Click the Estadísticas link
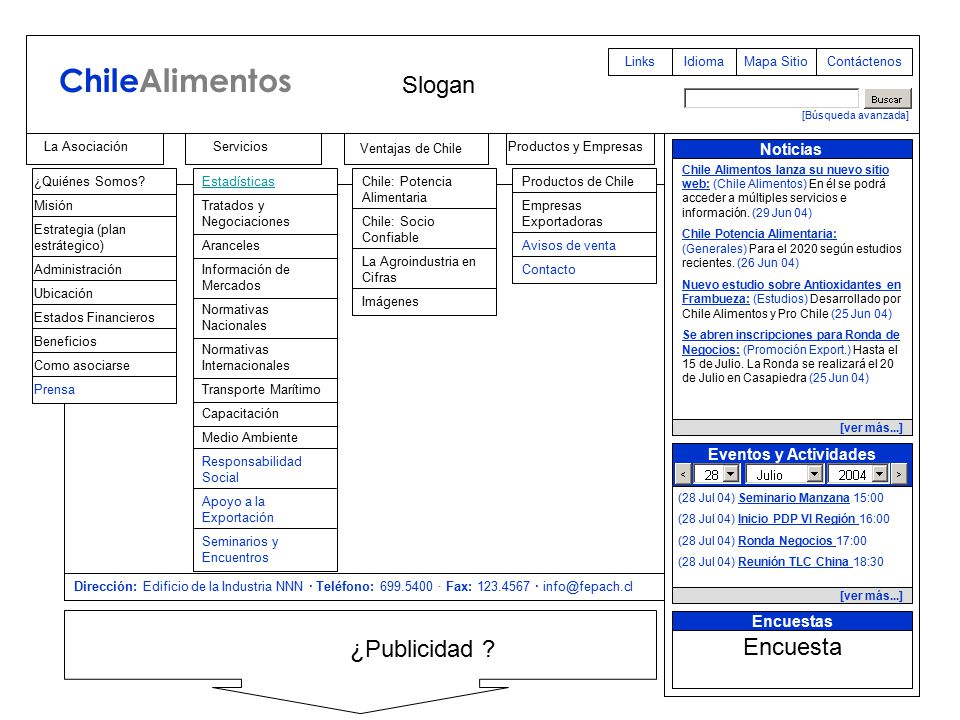Image resolution: width=960 pixels, height=720 pixels. tap(238, 182)
